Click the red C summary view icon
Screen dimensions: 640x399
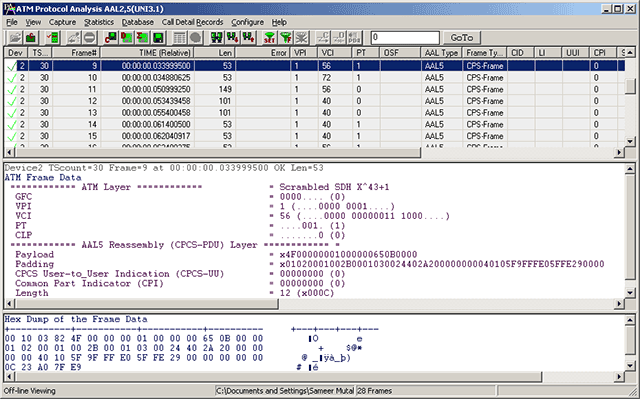pyautogui.click(x=111, y=38)
